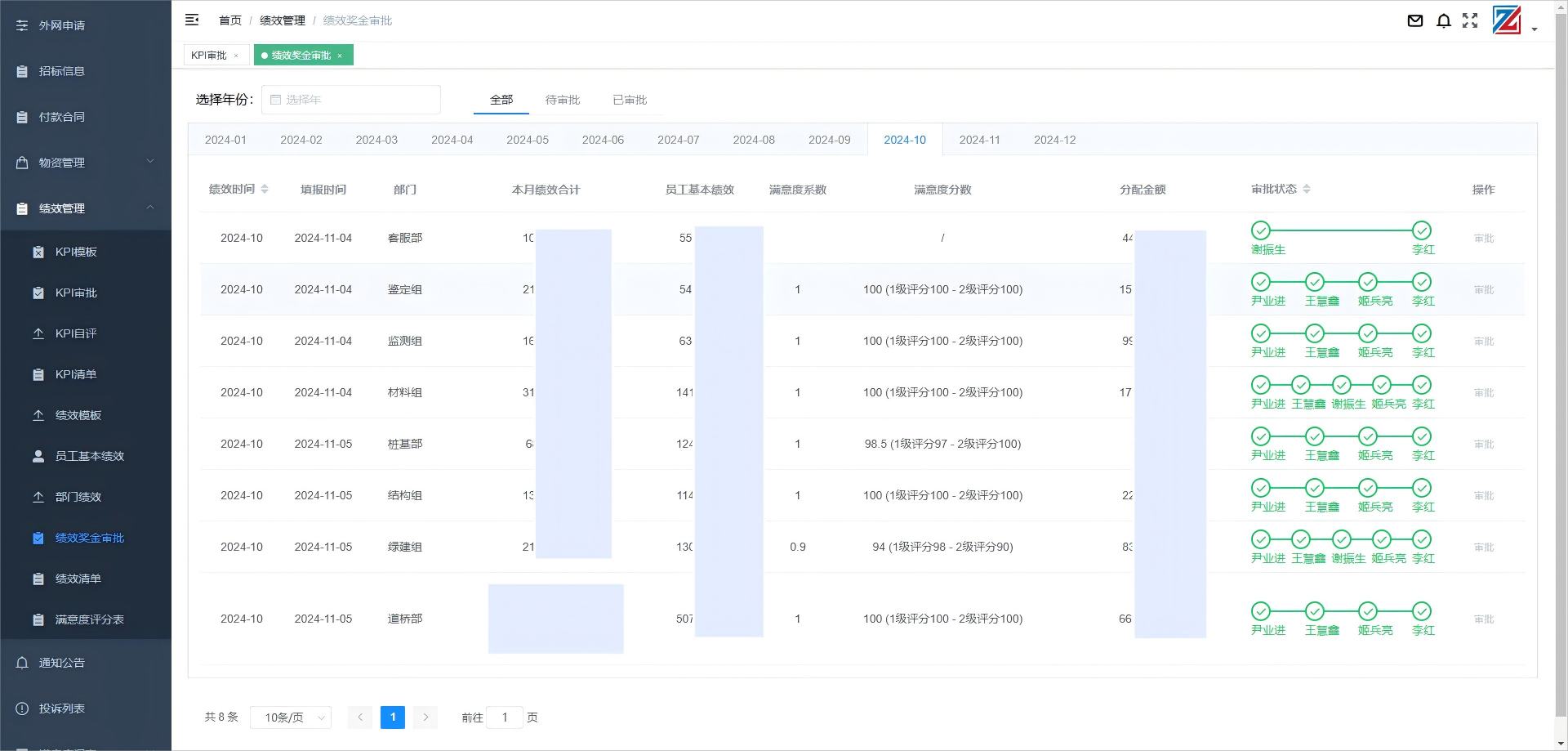Open the 首页 breadcrumb link
This screenshot has width=1568, height=751.
click(229, 20)
